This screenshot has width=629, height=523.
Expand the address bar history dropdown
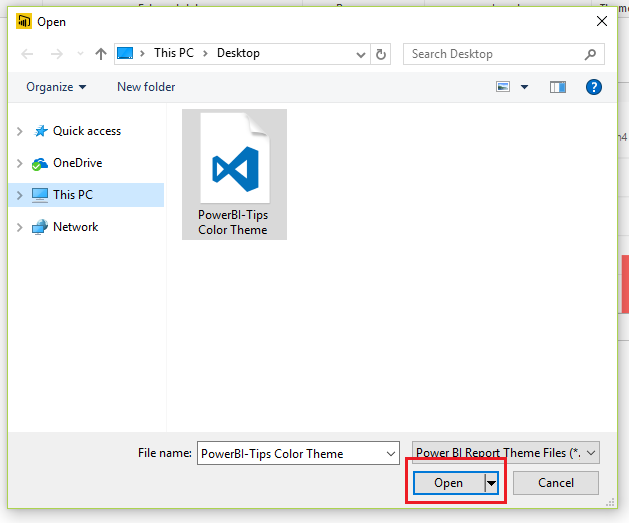(361, 54)
